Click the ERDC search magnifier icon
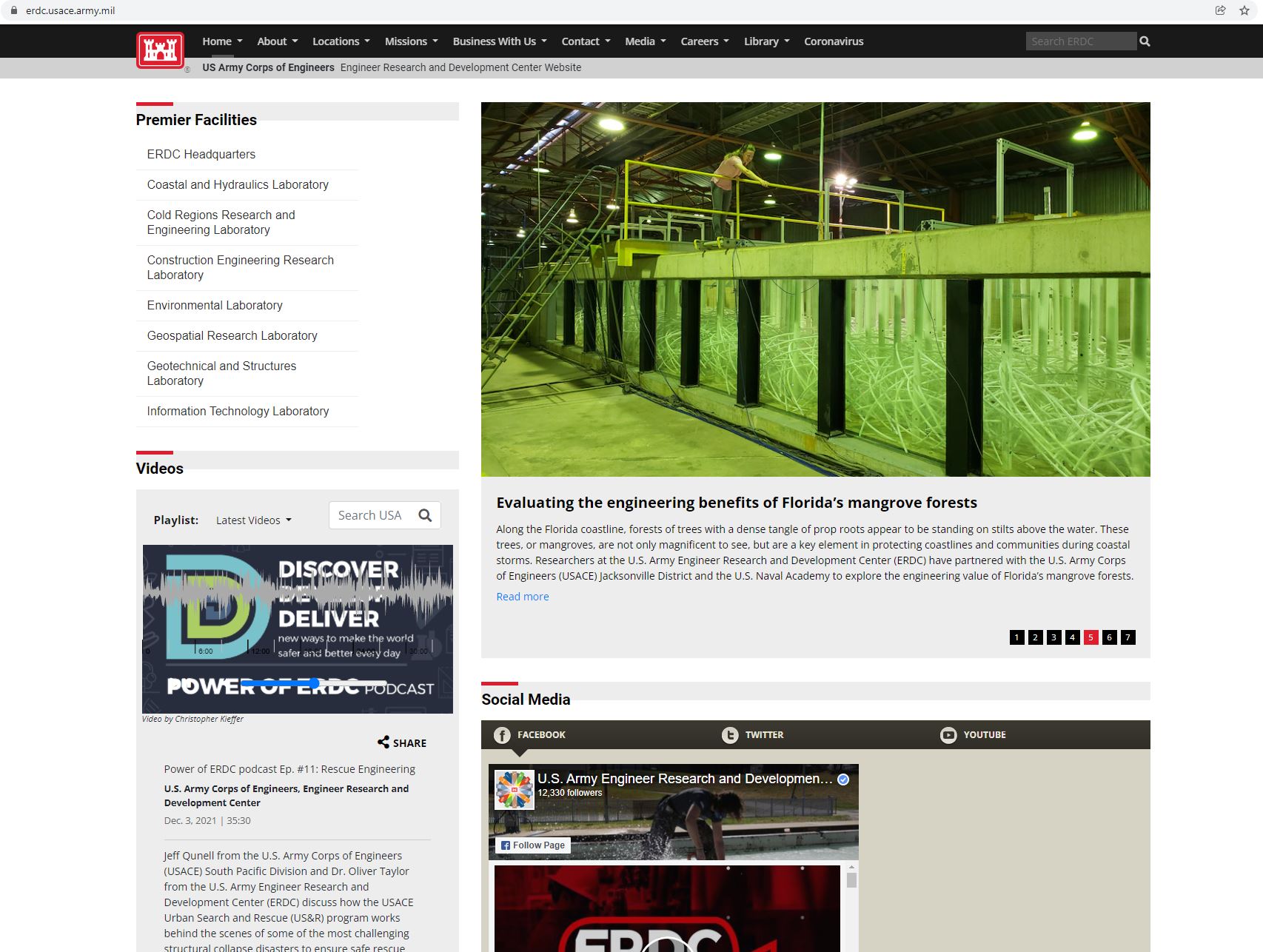The image size is (1263, 952). [x=1145, y=41]
